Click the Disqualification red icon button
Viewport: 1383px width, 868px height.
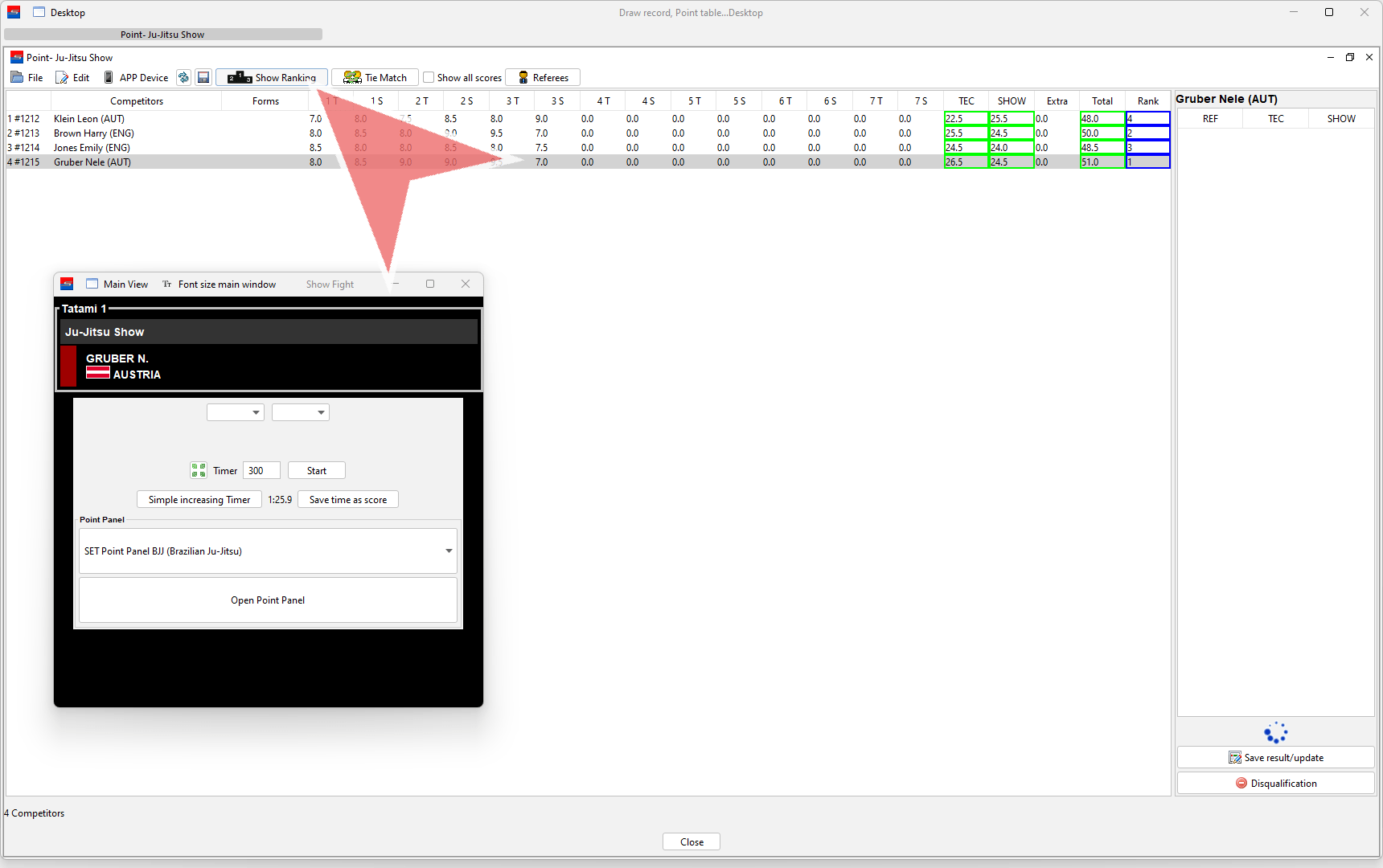(x=1275, y=784)
